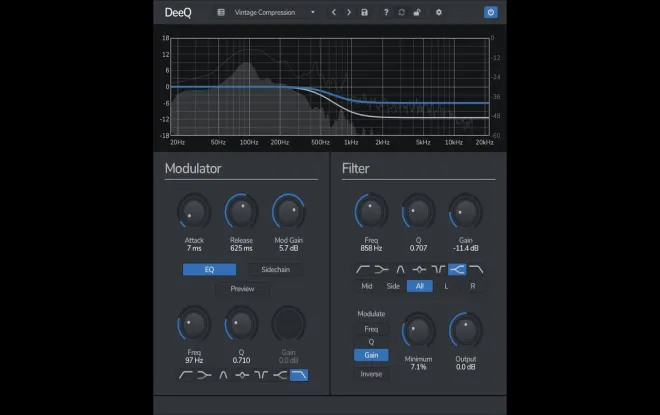660x415 pixels.
Task: Open help via the question mark icon
Action: [386, 12]
